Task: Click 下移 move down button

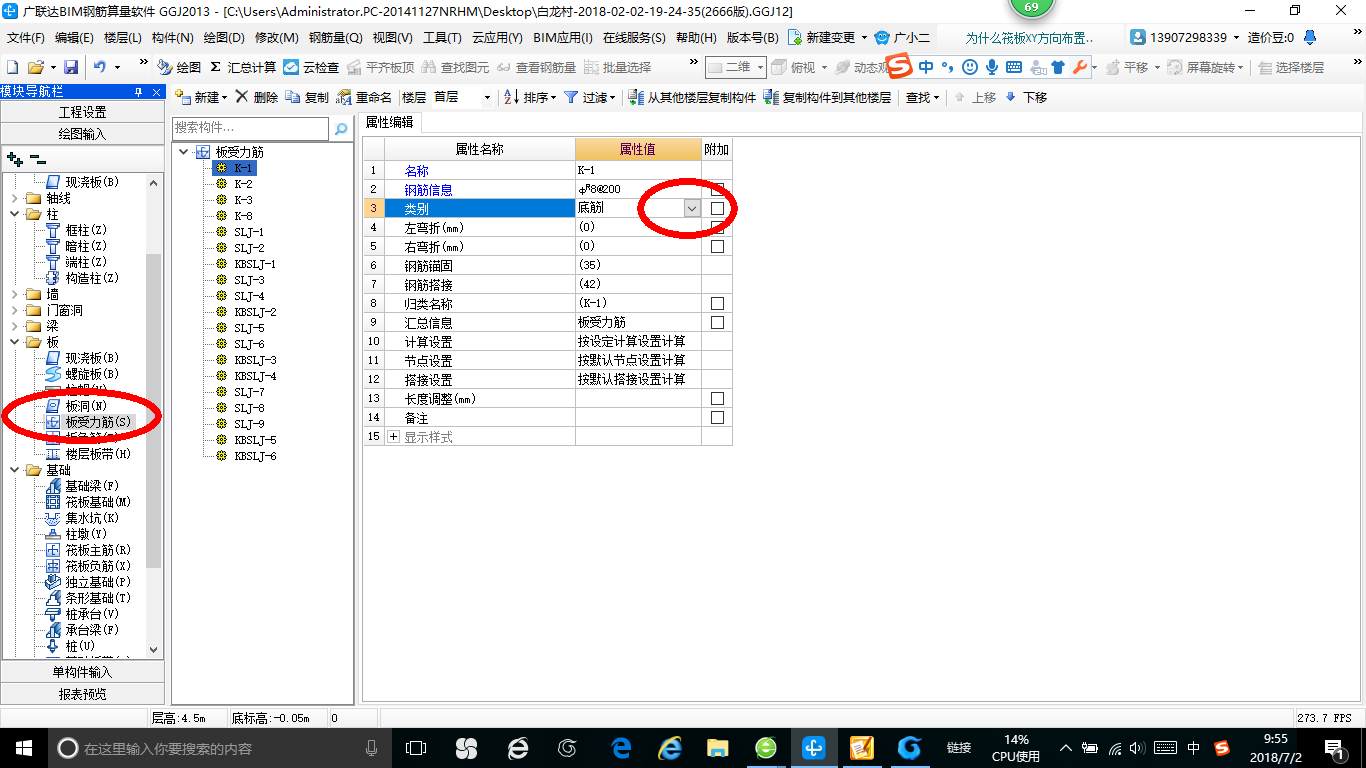Action: (x=1026, y=97)
